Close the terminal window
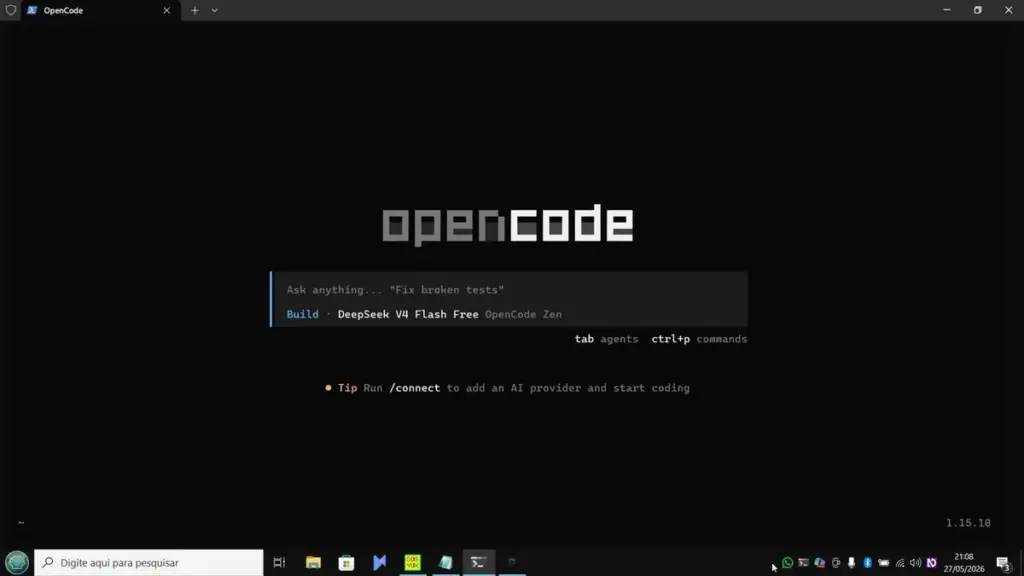 pyautogui.click(x=1008, y=10)
